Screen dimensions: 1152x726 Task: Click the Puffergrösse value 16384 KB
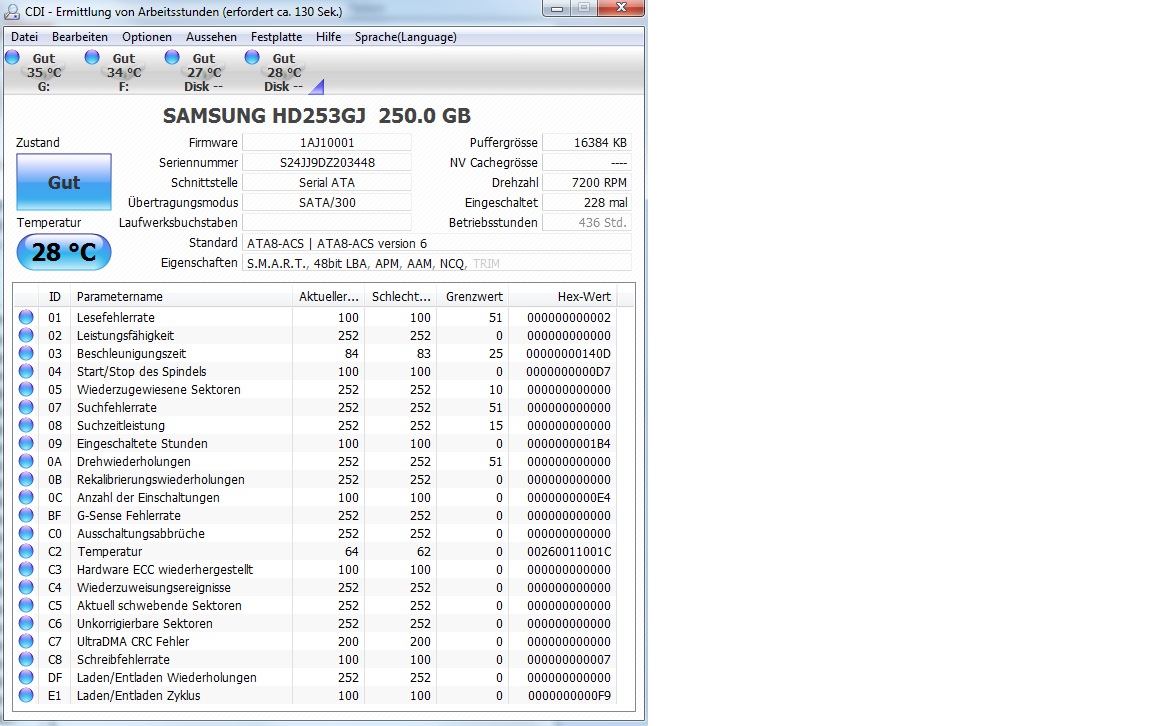[x=586, y=143]
